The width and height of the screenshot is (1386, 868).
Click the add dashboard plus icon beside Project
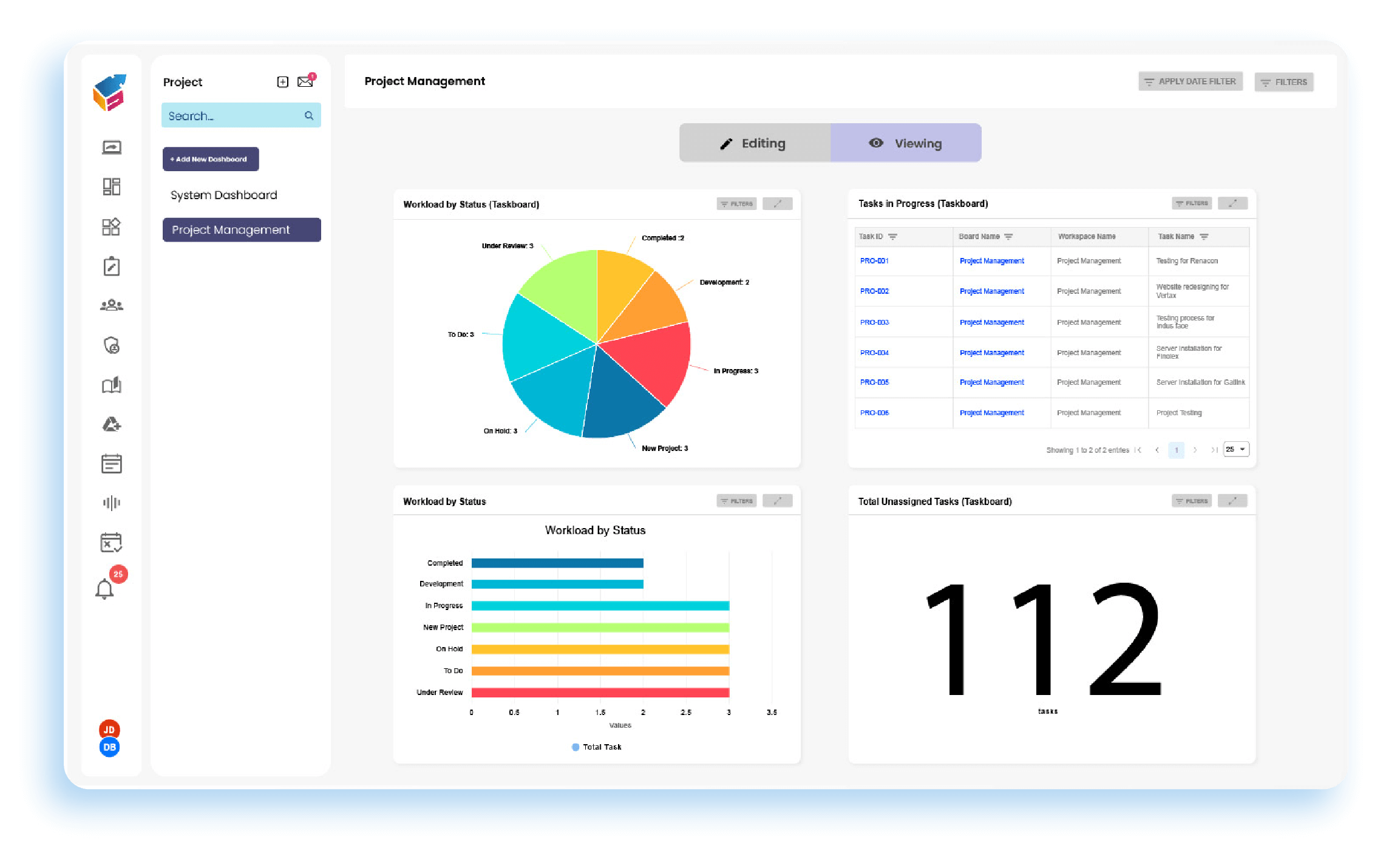click(282, 81)
